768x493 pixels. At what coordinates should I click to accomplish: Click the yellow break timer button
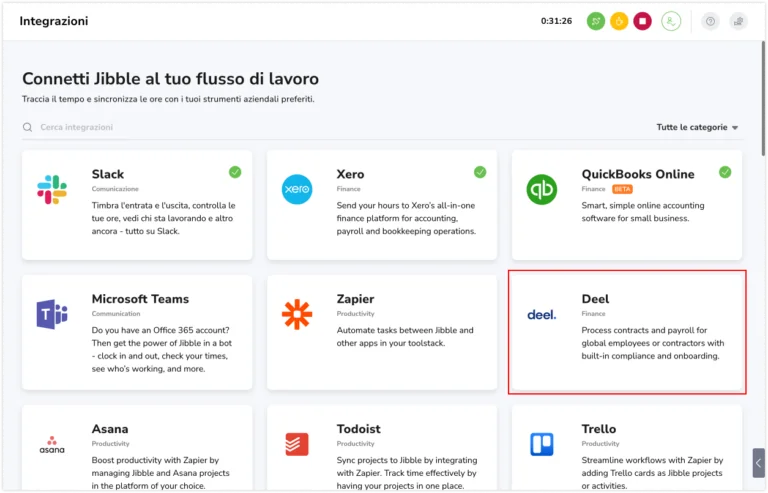(x=619, y=21)
